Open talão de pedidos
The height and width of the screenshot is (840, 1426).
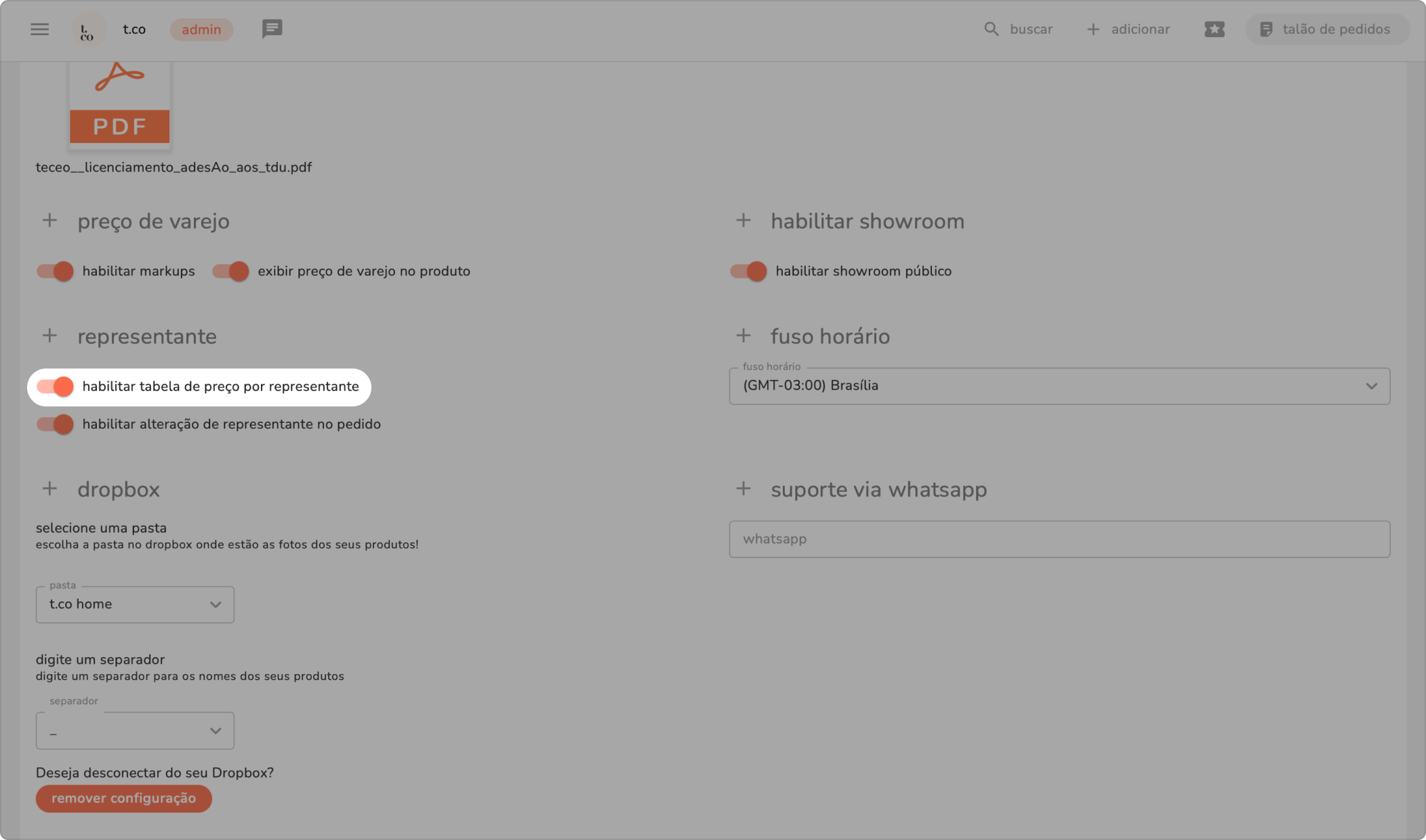(1326, 29)
